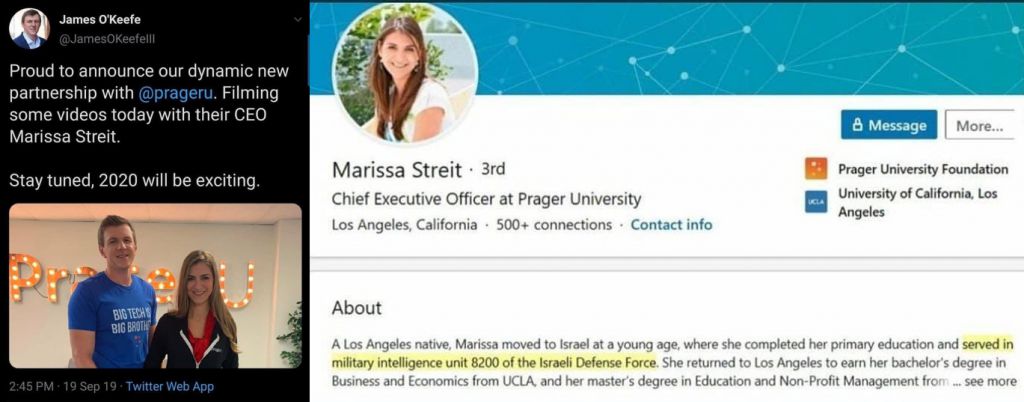This screenshot has width=1024, height=402.
Task: Open Prager University Foundation company link
Action: click(922, 169)
